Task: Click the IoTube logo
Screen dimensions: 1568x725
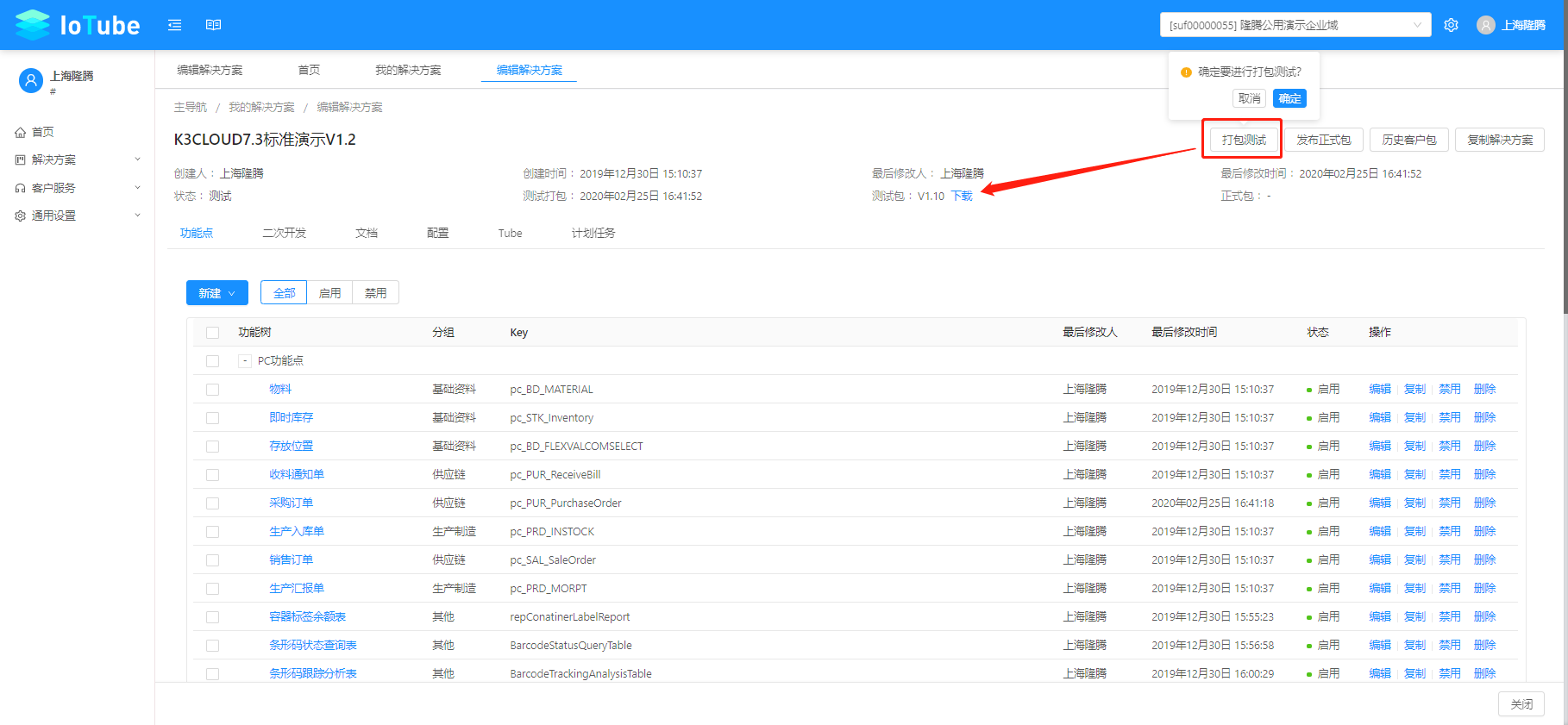Action: [x=78, y=25]
